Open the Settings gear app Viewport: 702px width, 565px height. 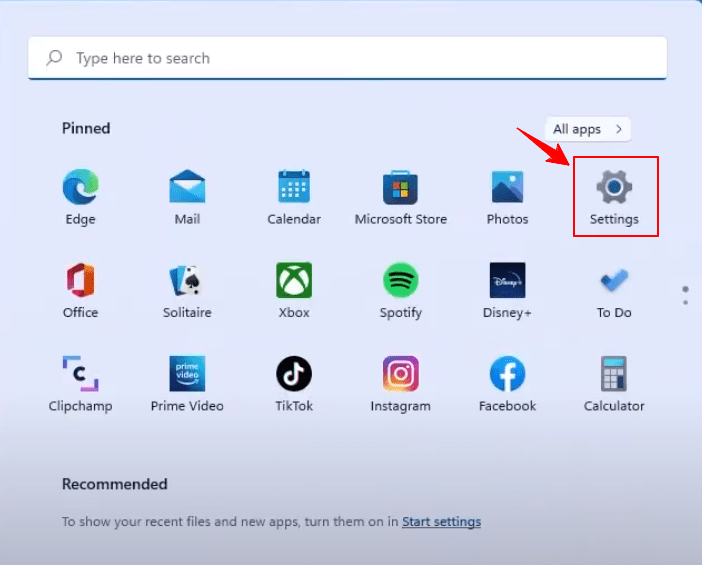pos(614,197)
